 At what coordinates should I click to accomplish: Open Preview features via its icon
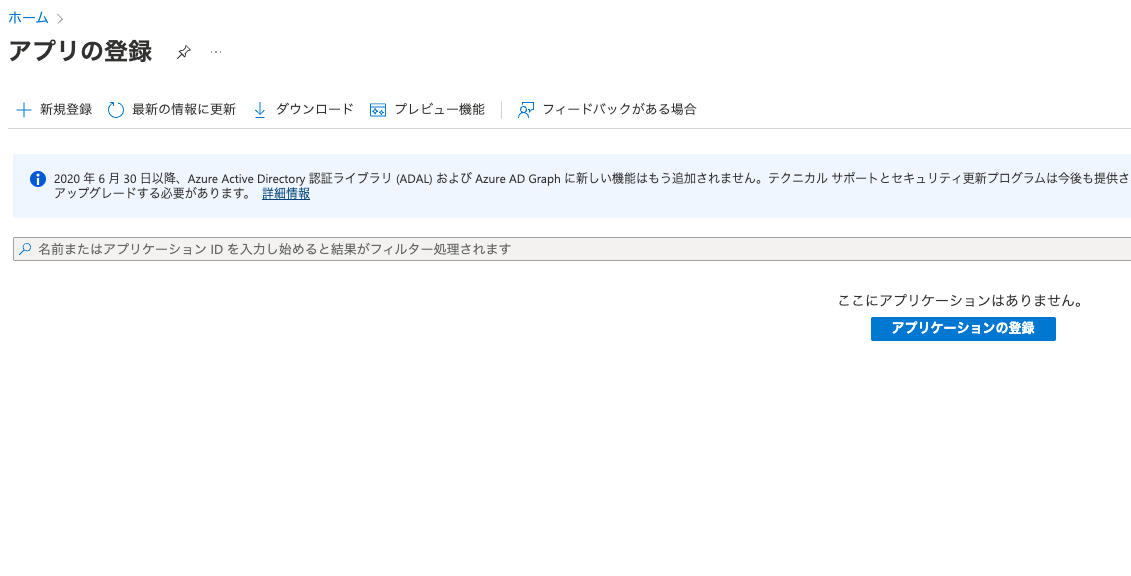[378, 109]
